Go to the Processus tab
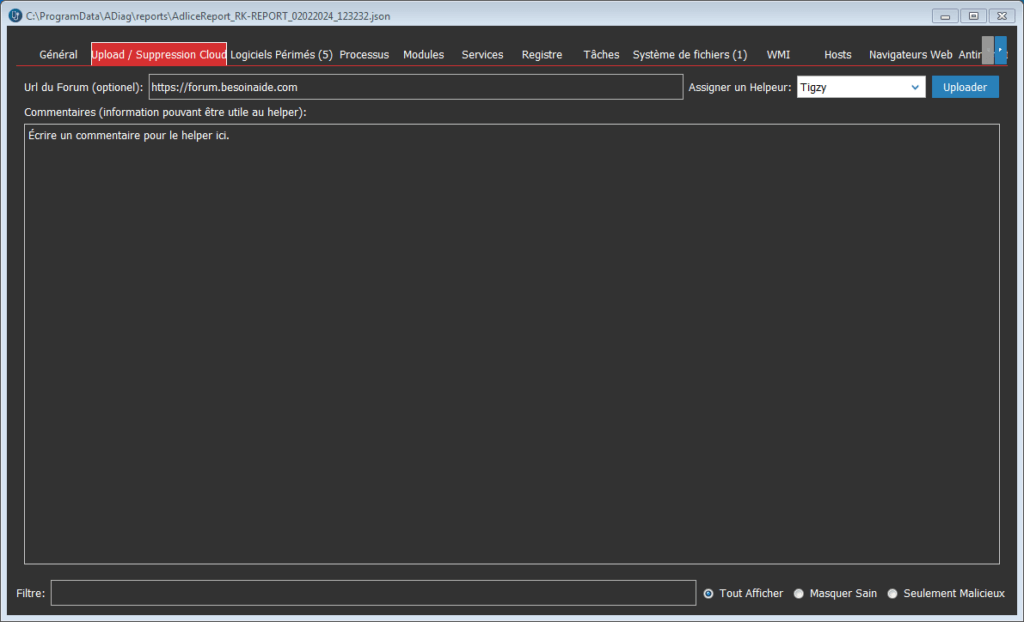 point(364,55)
